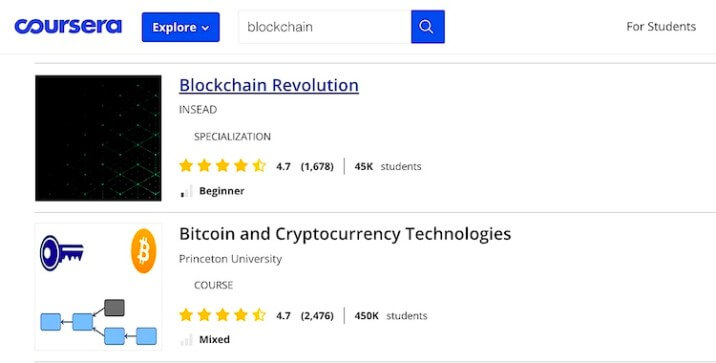Click the star rating for Bitcoin course

[222, 315]
